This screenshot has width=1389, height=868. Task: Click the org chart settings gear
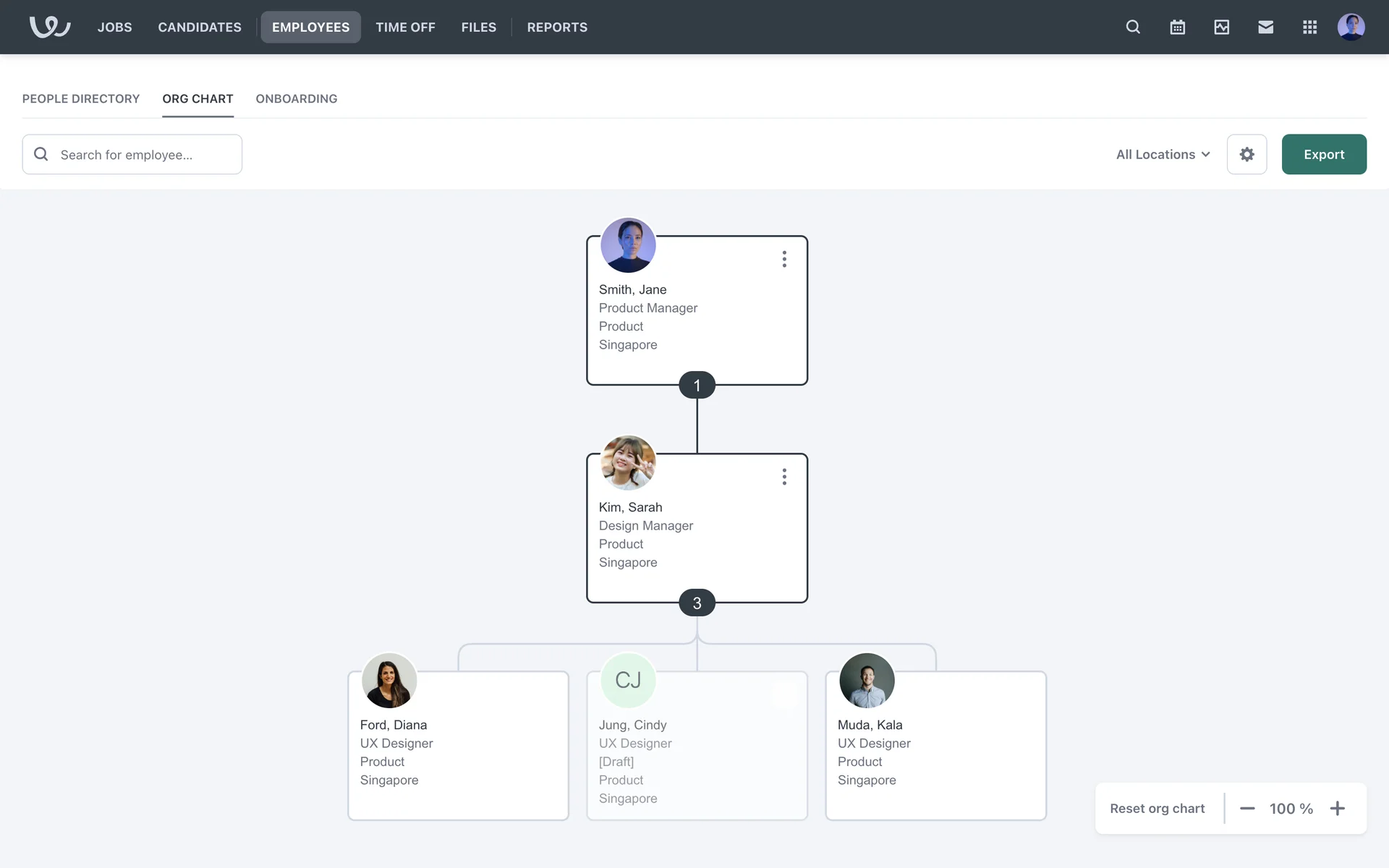(1246, 154)
